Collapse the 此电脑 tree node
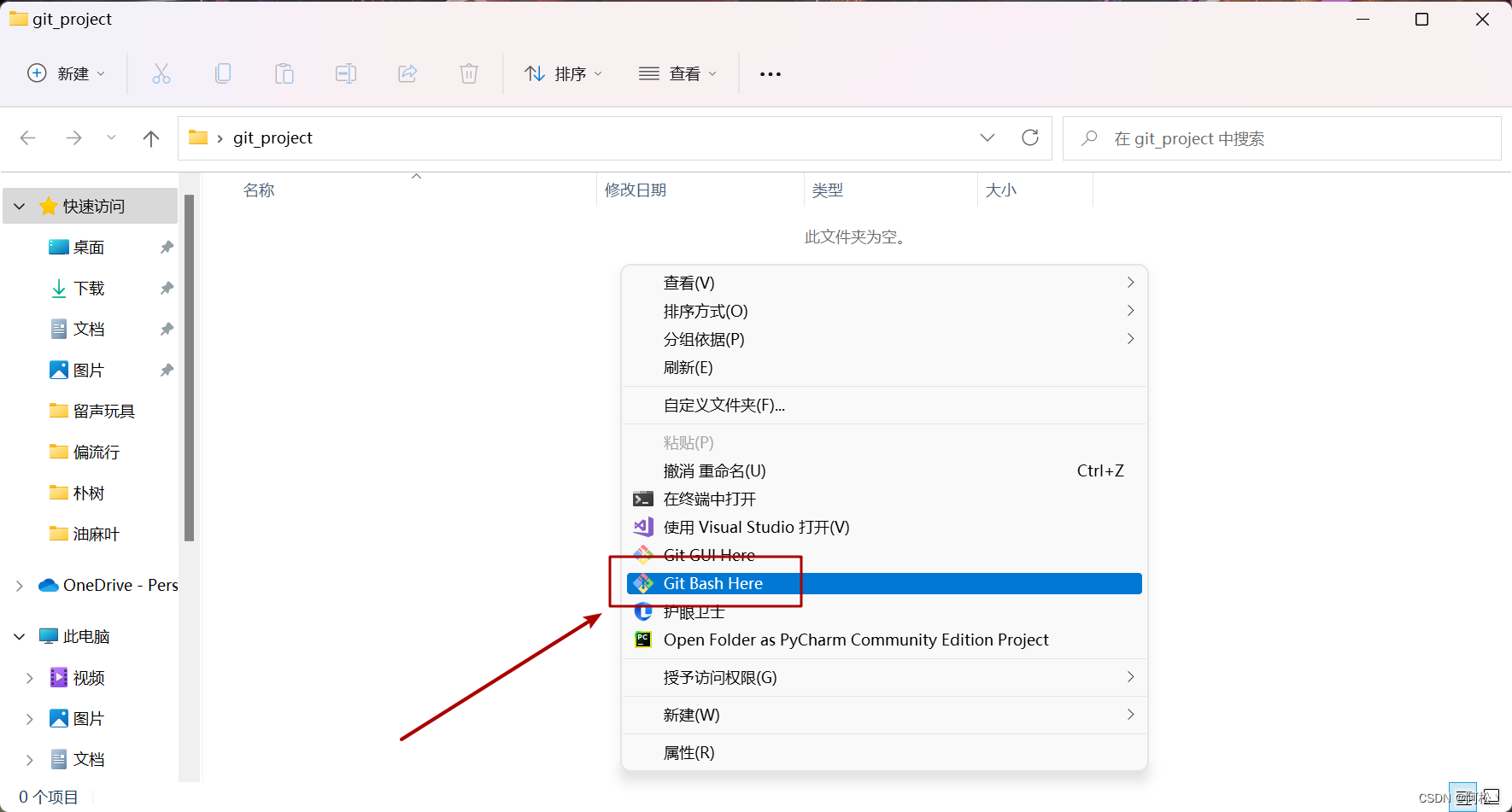1512x812 pixels. [x=20, y=637]
